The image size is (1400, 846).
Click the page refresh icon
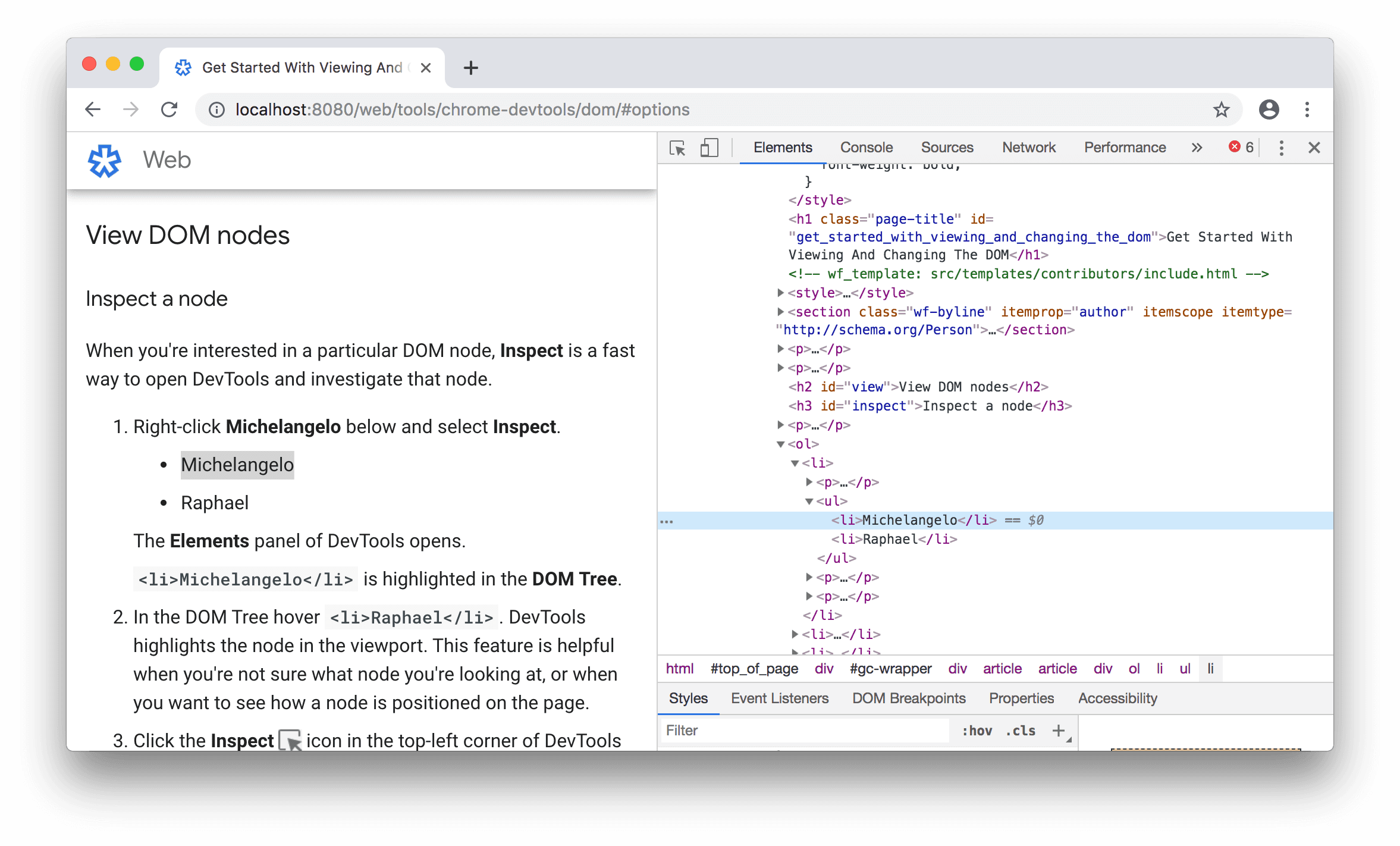(x=171, y=109)
